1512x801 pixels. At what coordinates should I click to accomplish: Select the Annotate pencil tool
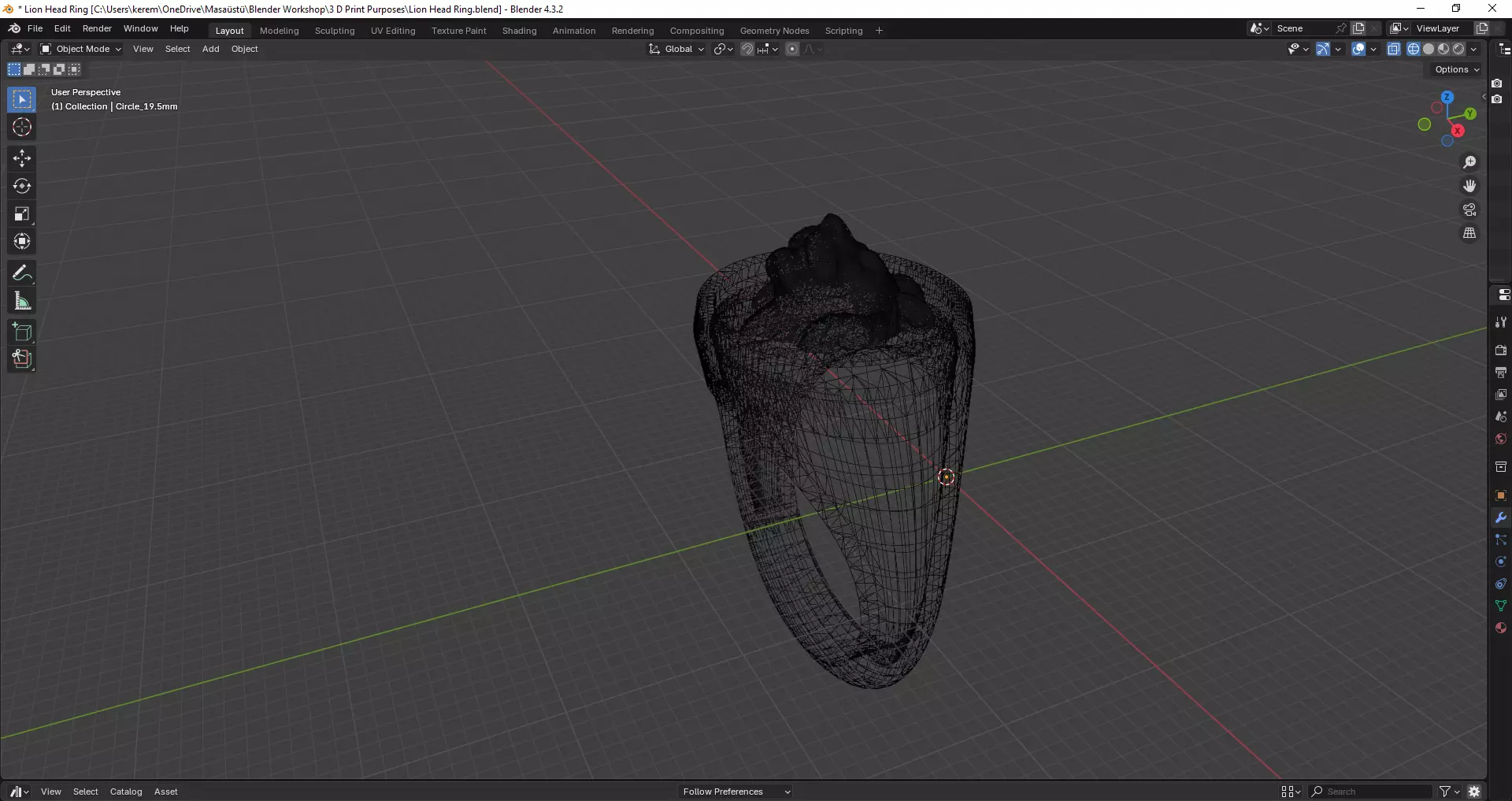point(22,273)
